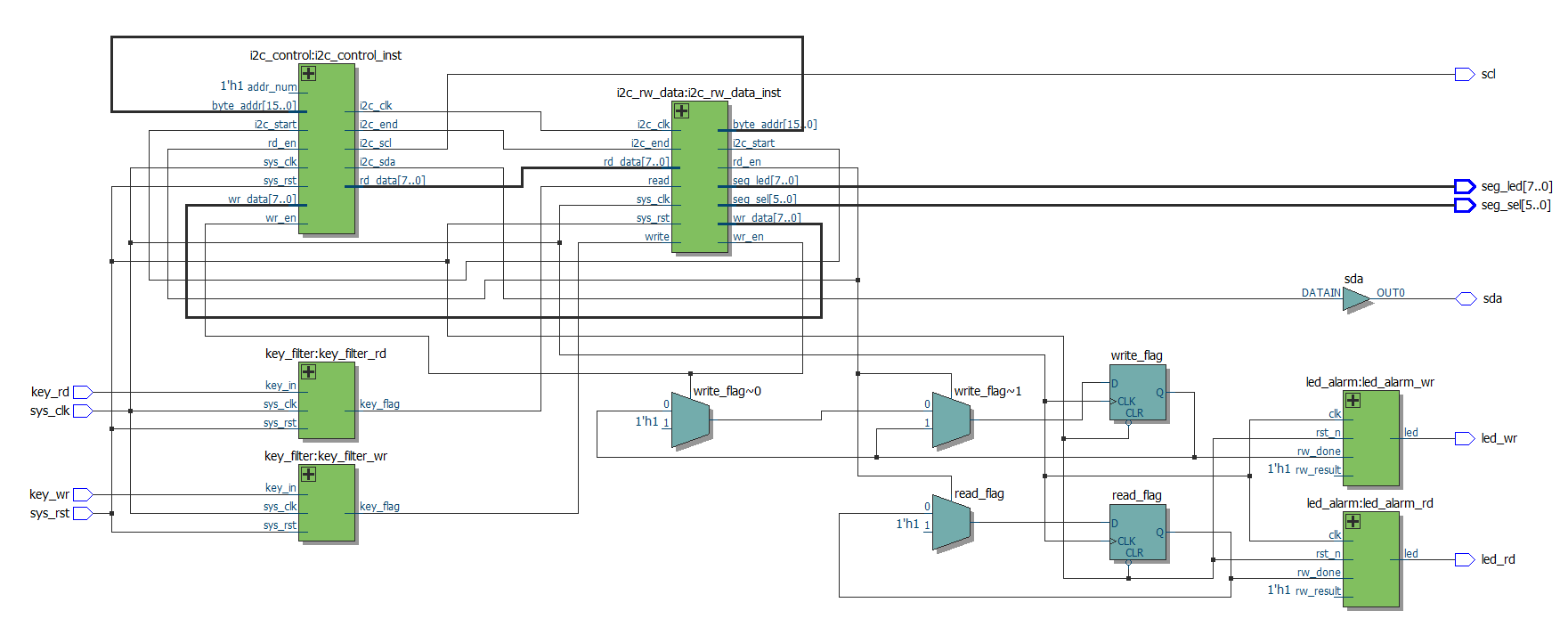1568x635 pixels.
Task: Expand the i2c_rw_data_inst block plus icon
Action: click(681, 110)
